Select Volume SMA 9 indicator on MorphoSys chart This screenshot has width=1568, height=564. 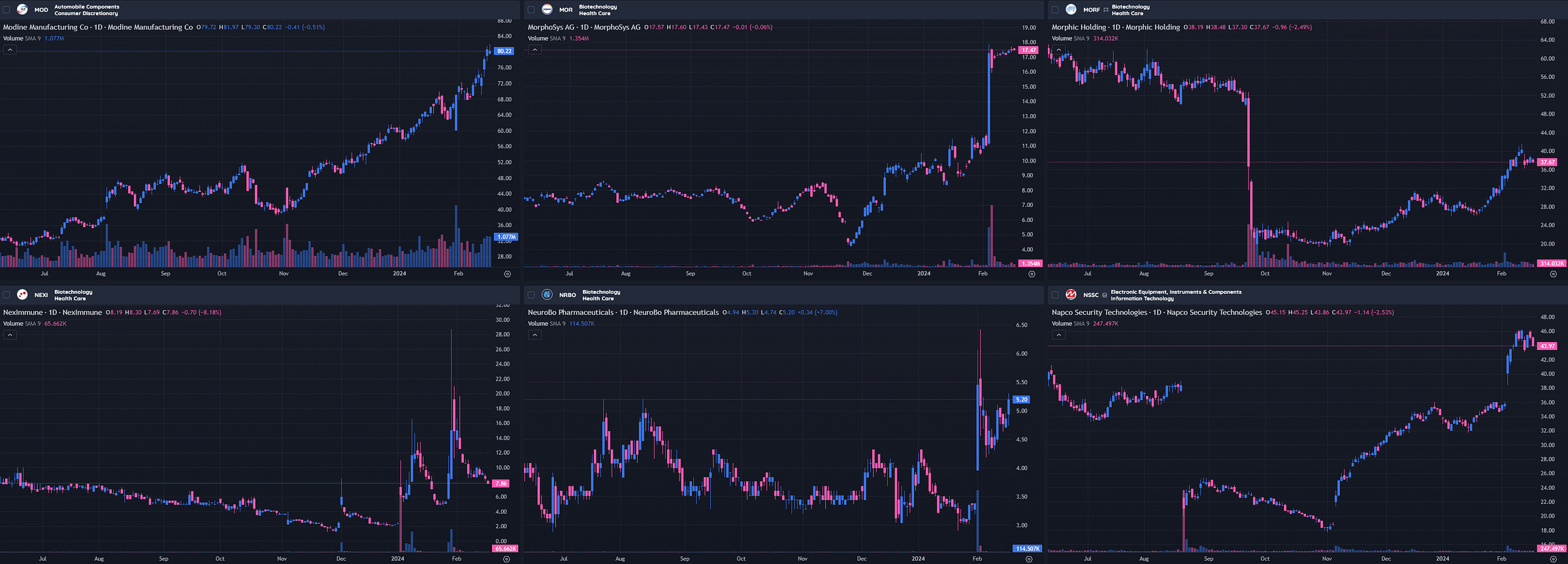[546, 39]
